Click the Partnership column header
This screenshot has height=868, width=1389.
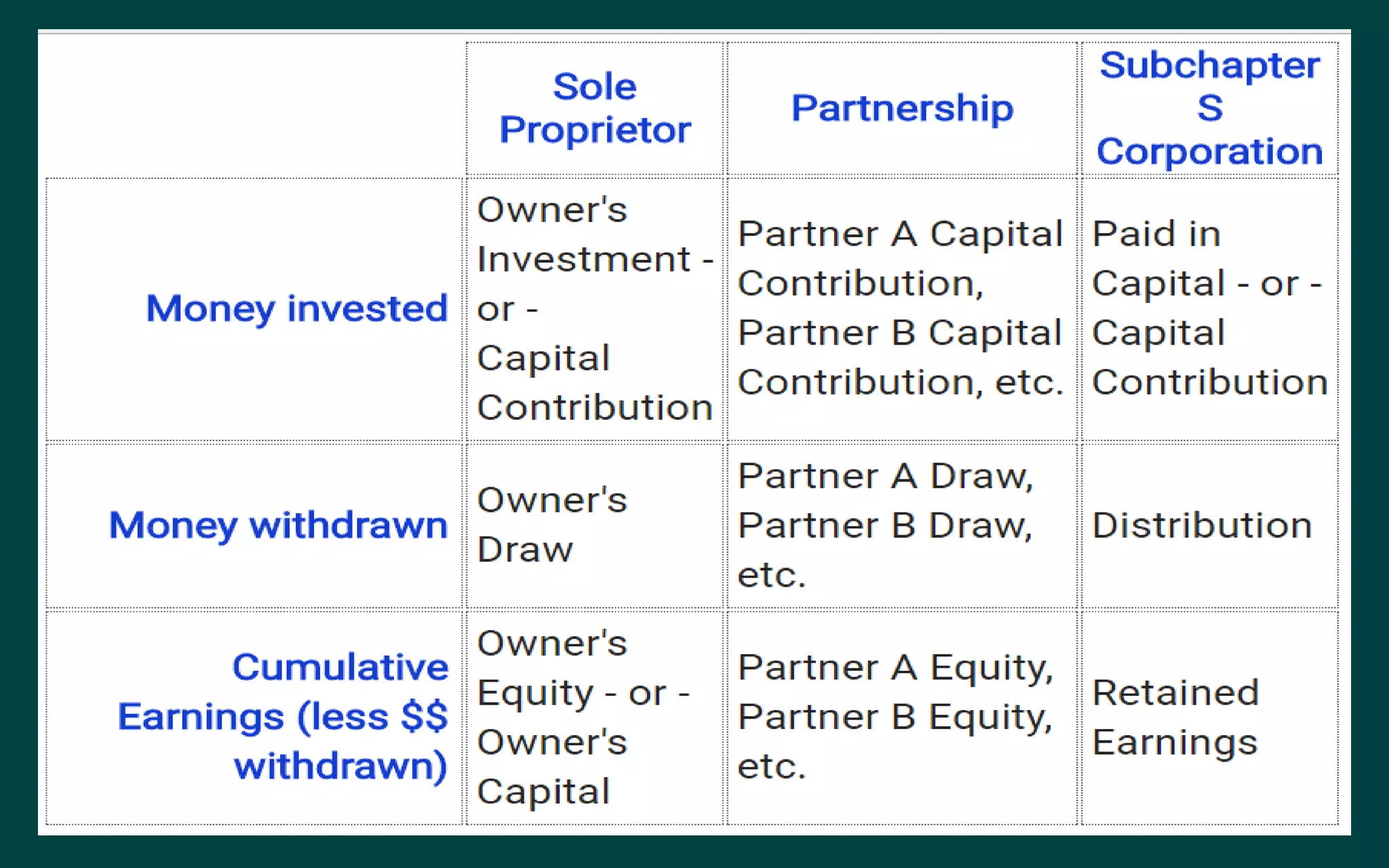click(x=902, y=108)
